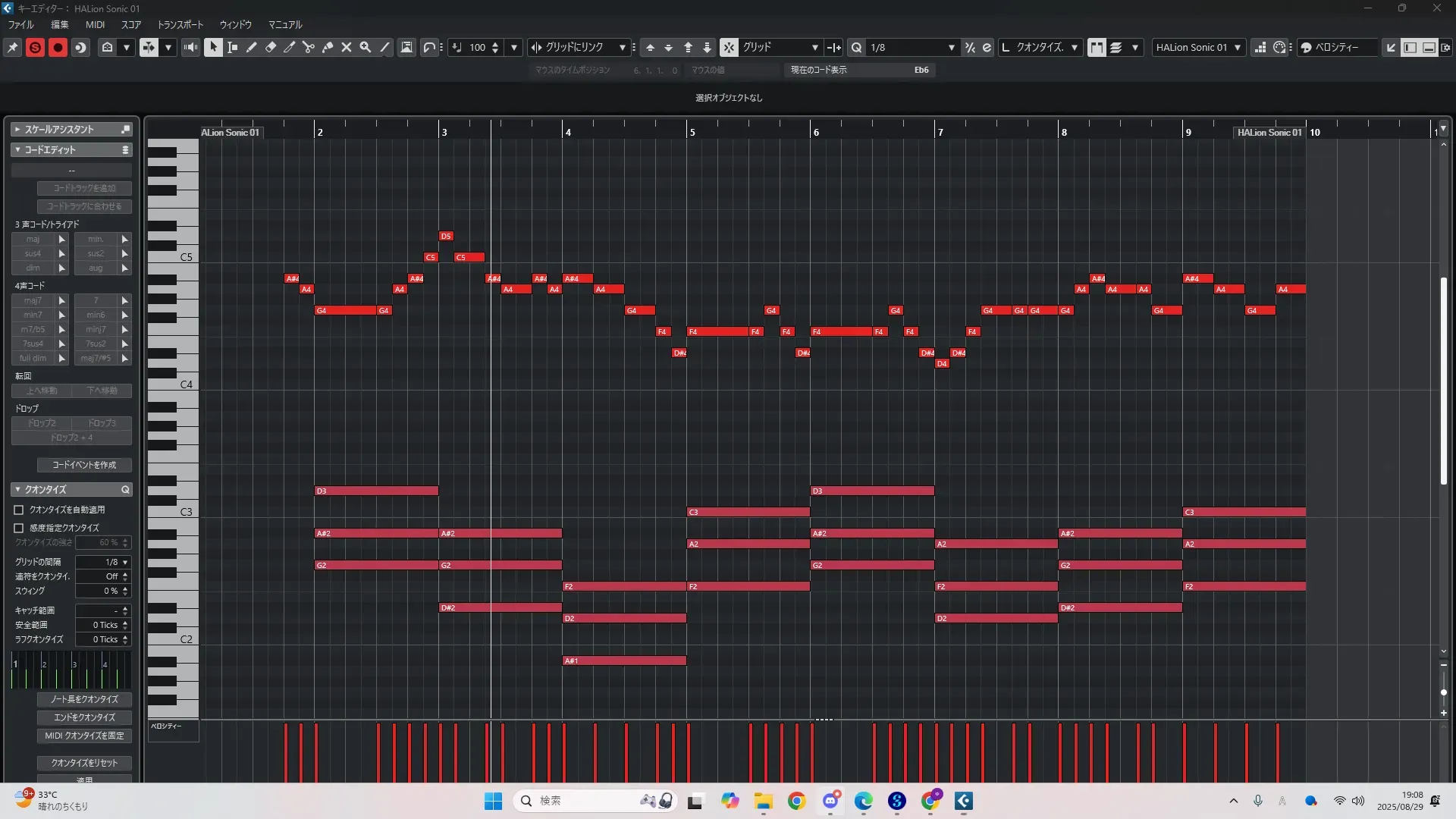Toggle the red Solo editor button
1456x819 pixels.
pyautogui.click(x=35, y=47)
